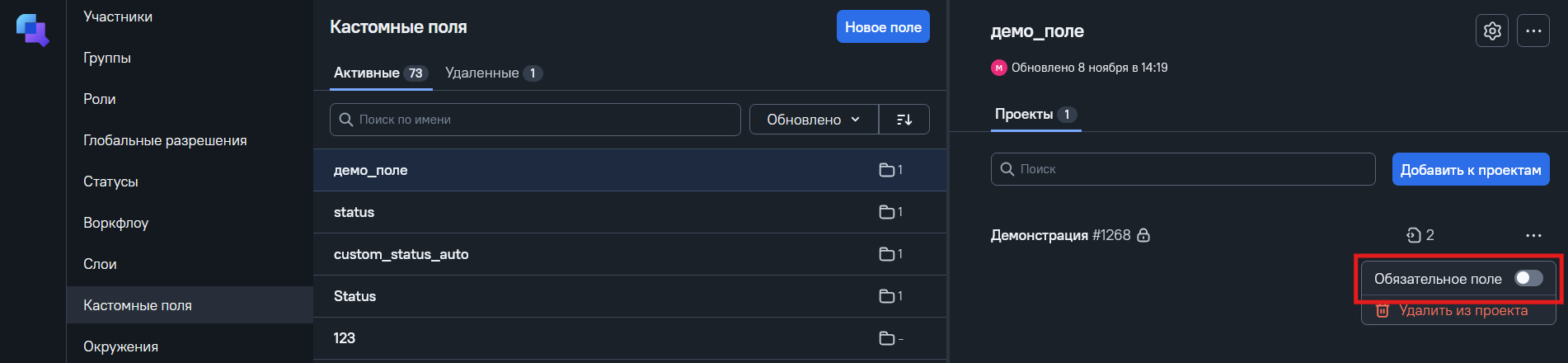Click the folder icon in the status row
This screenshot has width=1568, height=363.
pos(886,212)
